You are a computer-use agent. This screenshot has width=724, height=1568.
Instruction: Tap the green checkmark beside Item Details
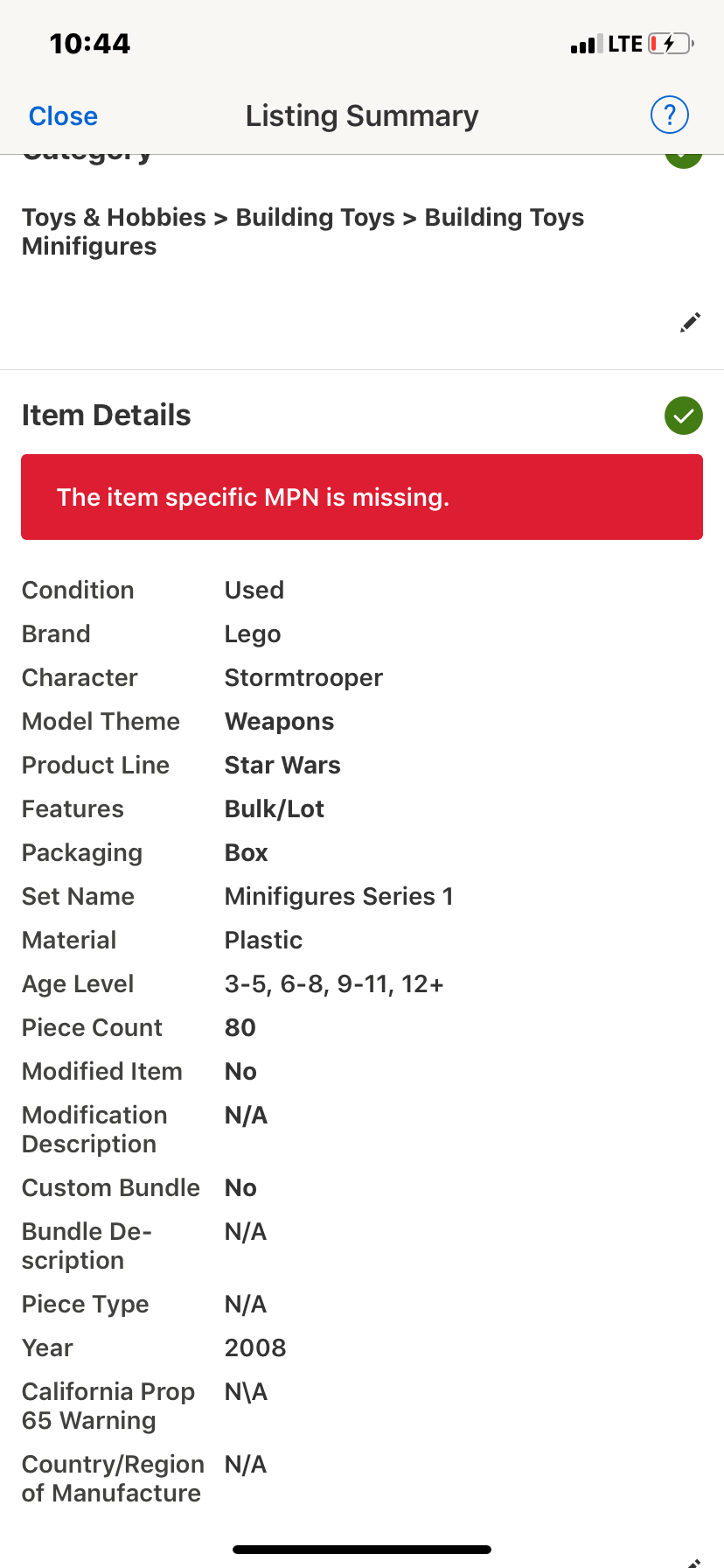click(683, 416)
